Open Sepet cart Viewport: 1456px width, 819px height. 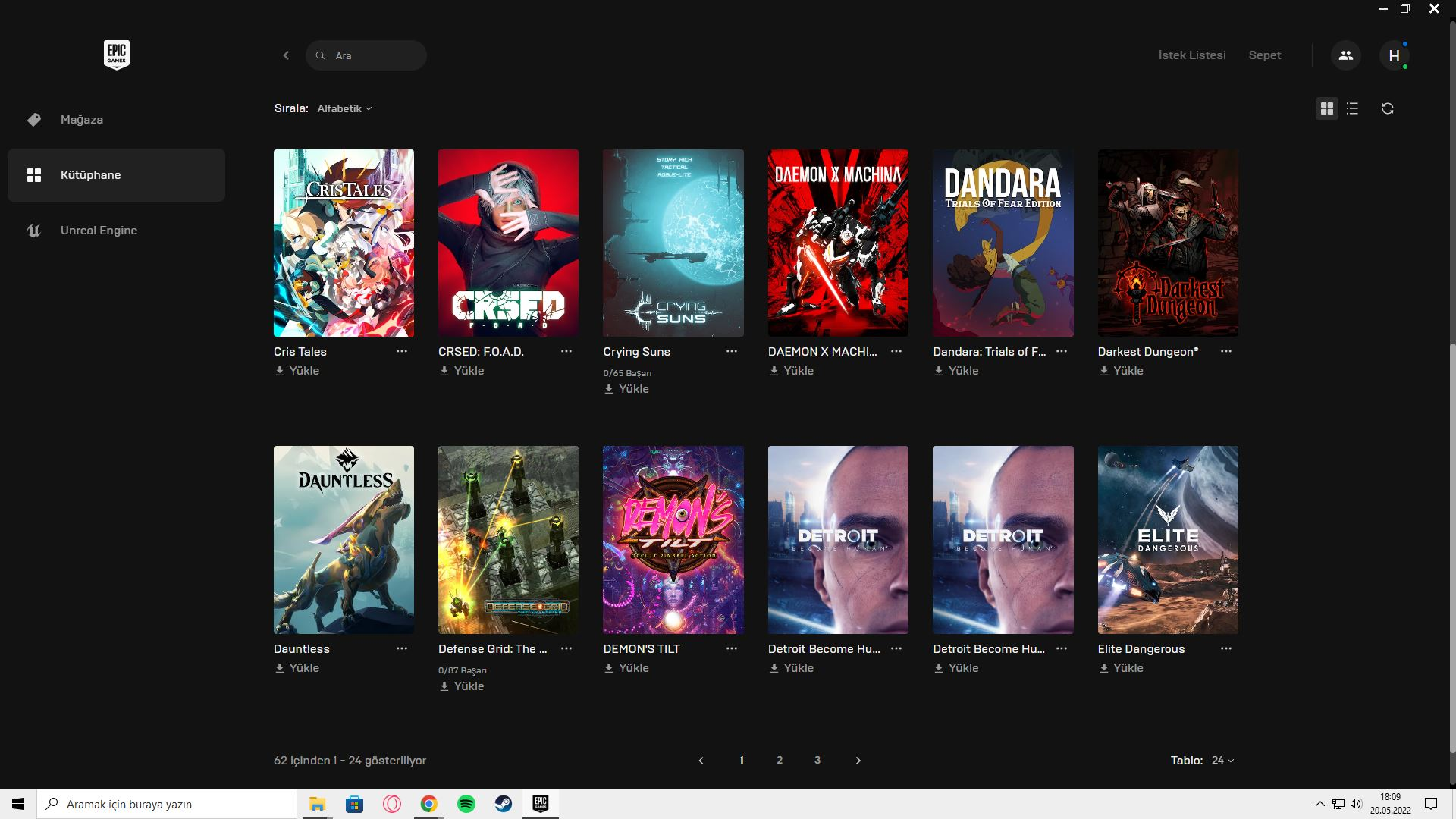click(x=1265, y=55)
